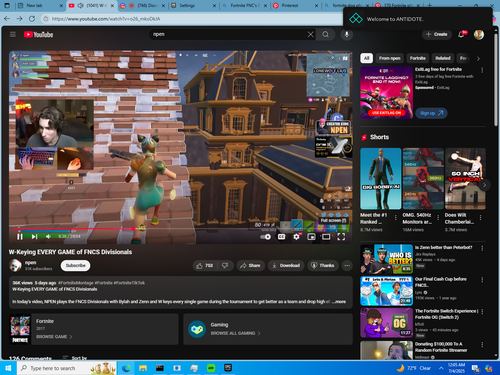The width and height of the screenshot is (500, 375).
Task: Open YouTube notifications bell
Action: (461, 34)
